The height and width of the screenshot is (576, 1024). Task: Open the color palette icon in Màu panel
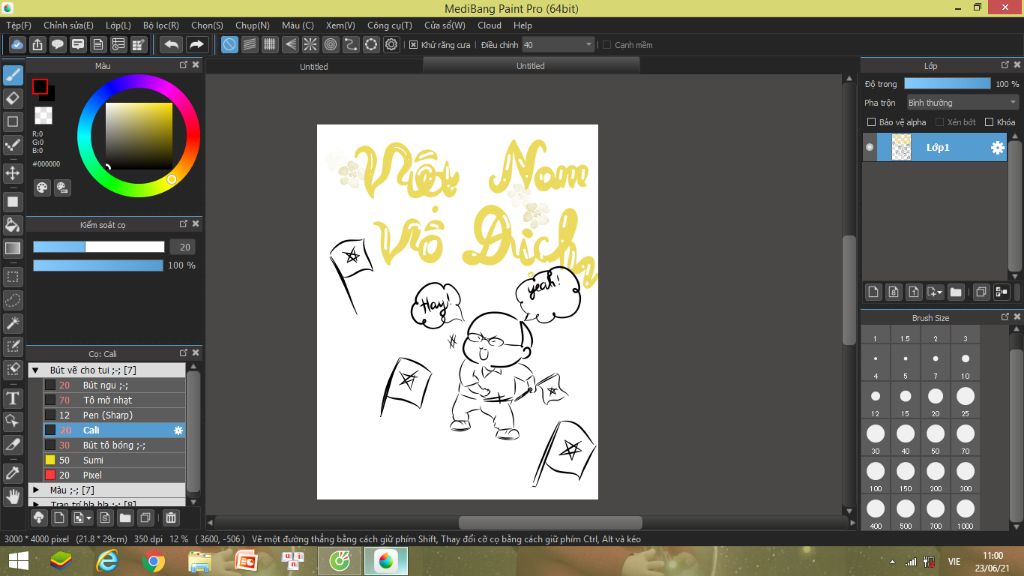[x=42, y=188]
